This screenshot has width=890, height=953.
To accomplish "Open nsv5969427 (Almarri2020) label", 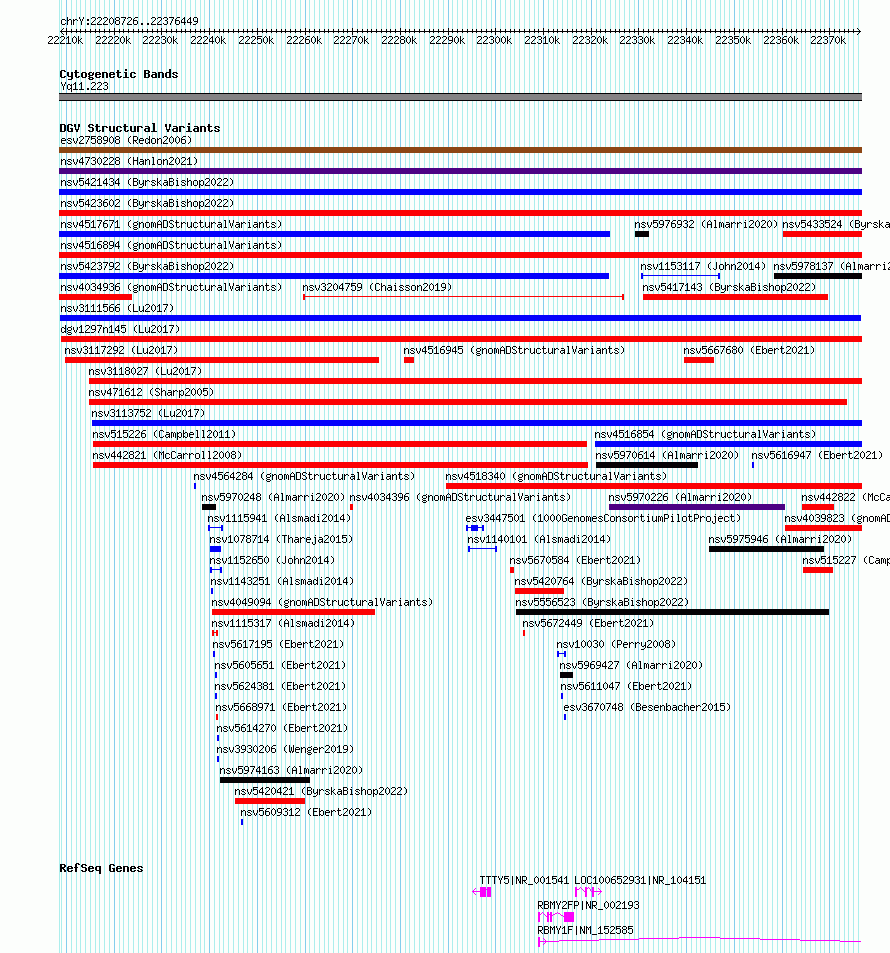I will click(x=631, y=664).
